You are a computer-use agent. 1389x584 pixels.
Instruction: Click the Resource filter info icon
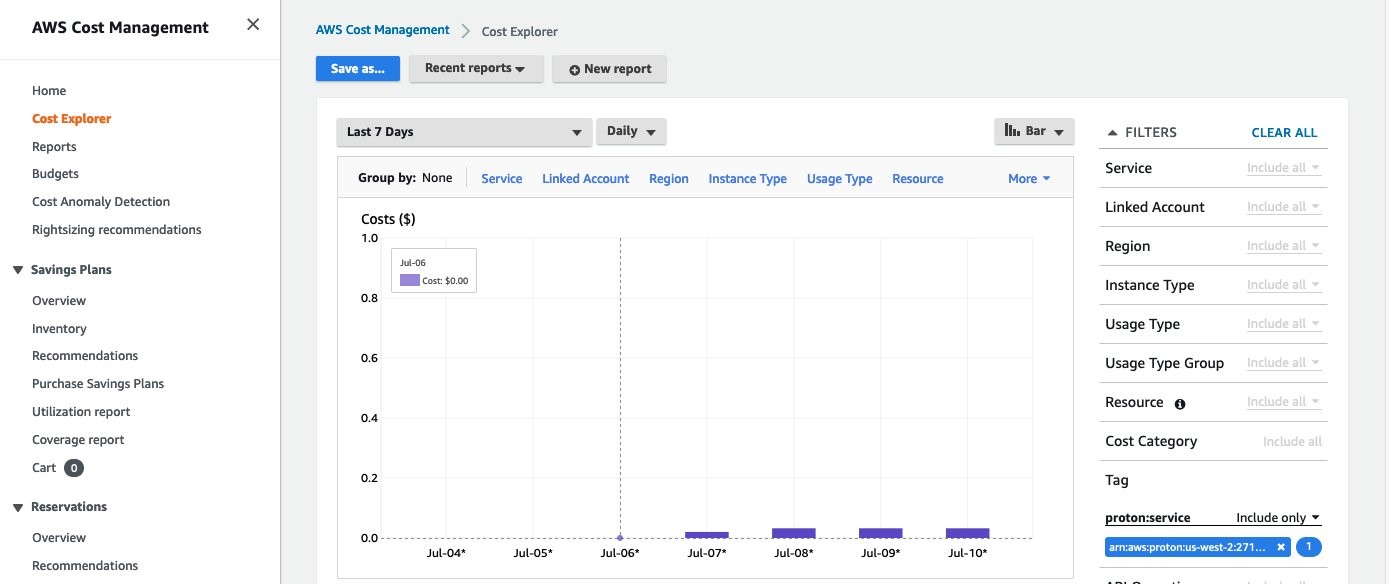point(1180,403)
